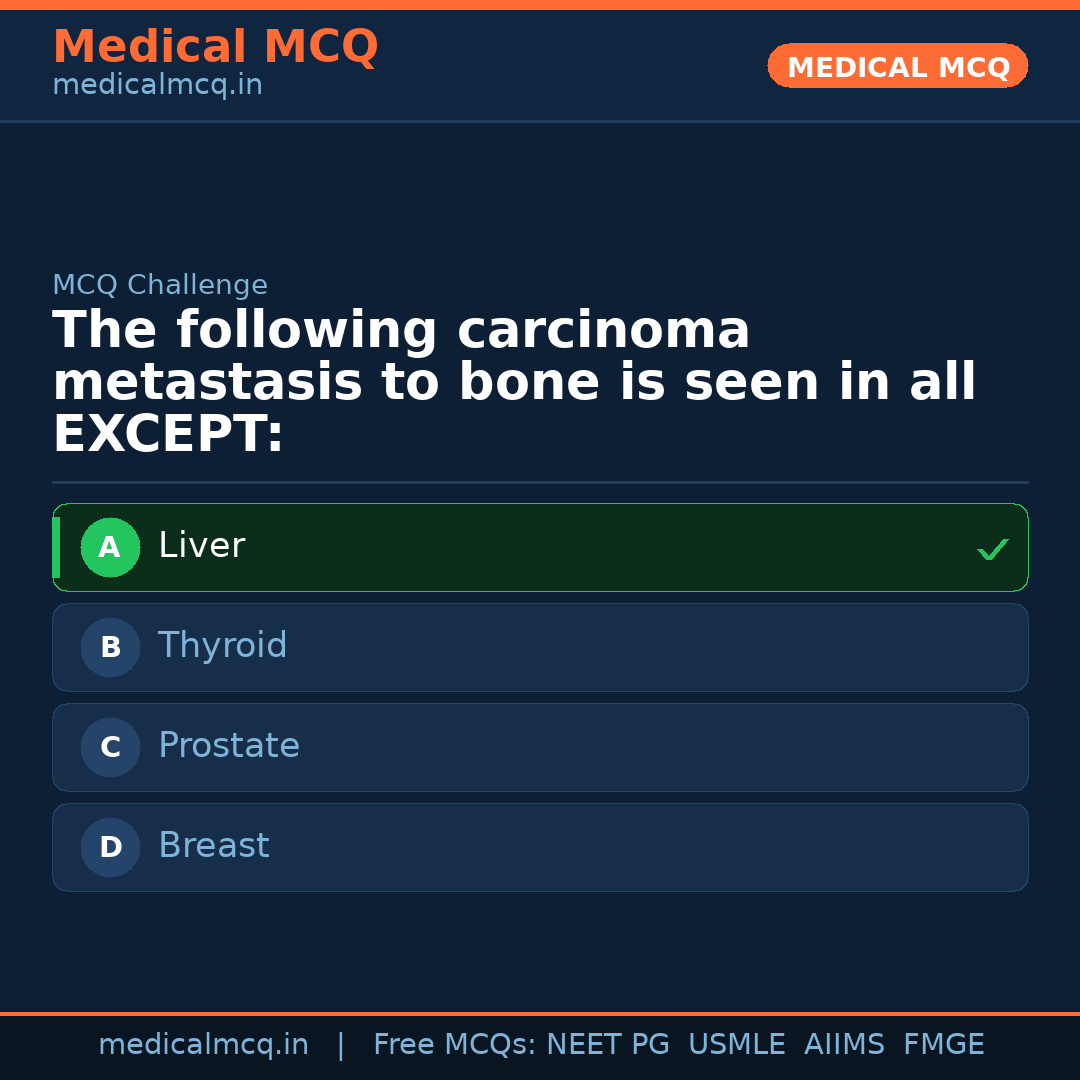This screenshot has height=1080, width=1080.
Task: Open the USMLE category in the footer
Action: (x=737, y=1044)
